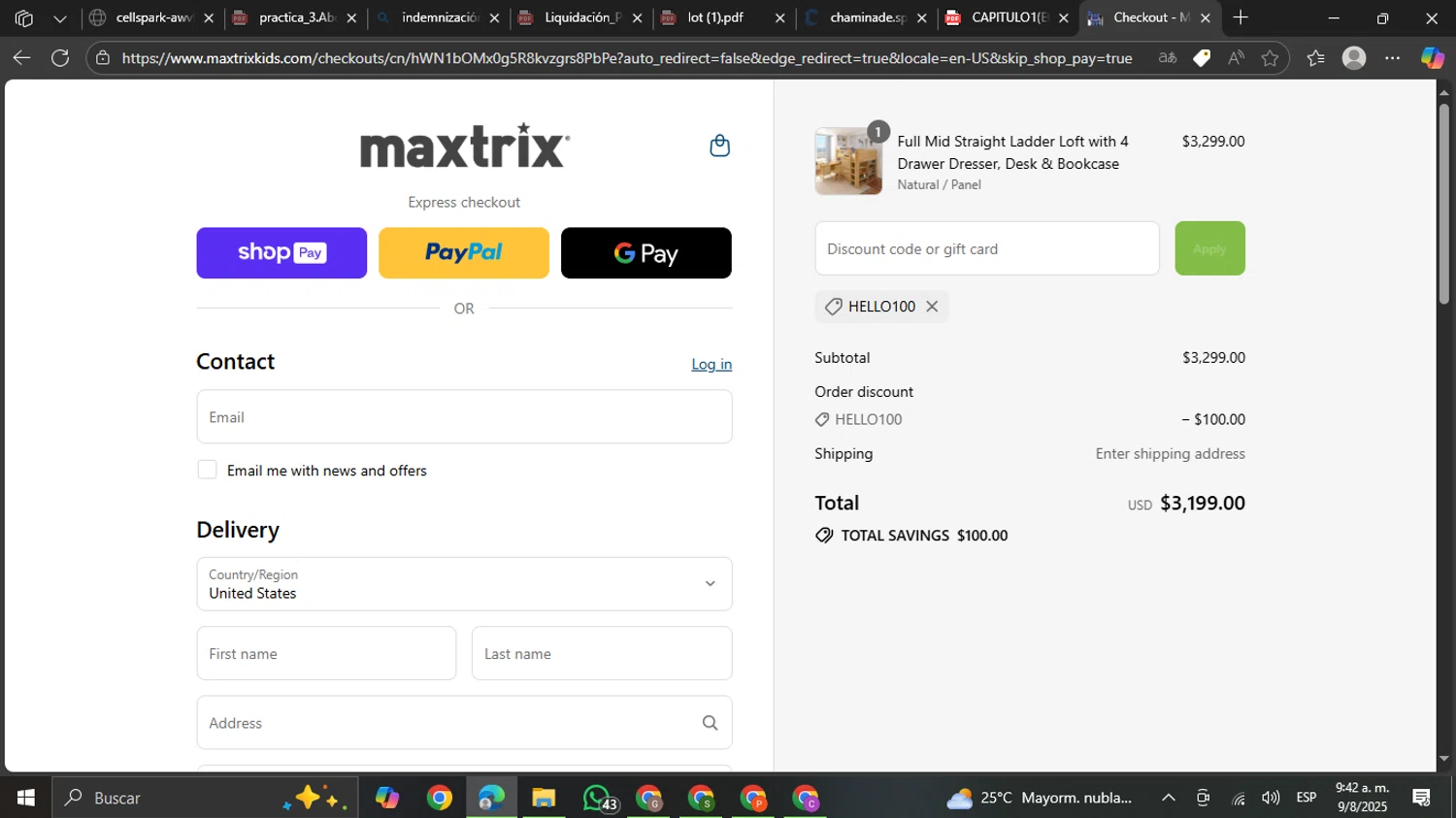Open File Explorer from the taskbar
The height and width of the screenshot is (818, 1456).
coord(544,798)
